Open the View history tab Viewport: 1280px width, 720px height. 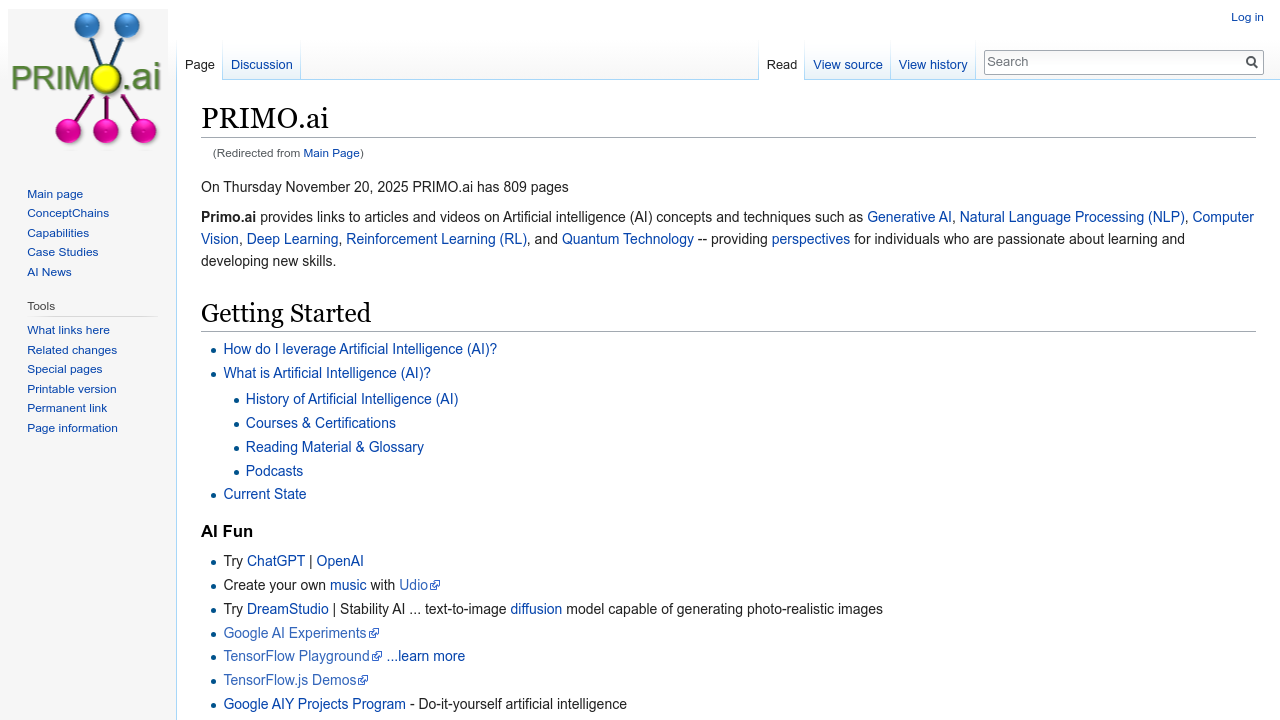tap(932, 64)
